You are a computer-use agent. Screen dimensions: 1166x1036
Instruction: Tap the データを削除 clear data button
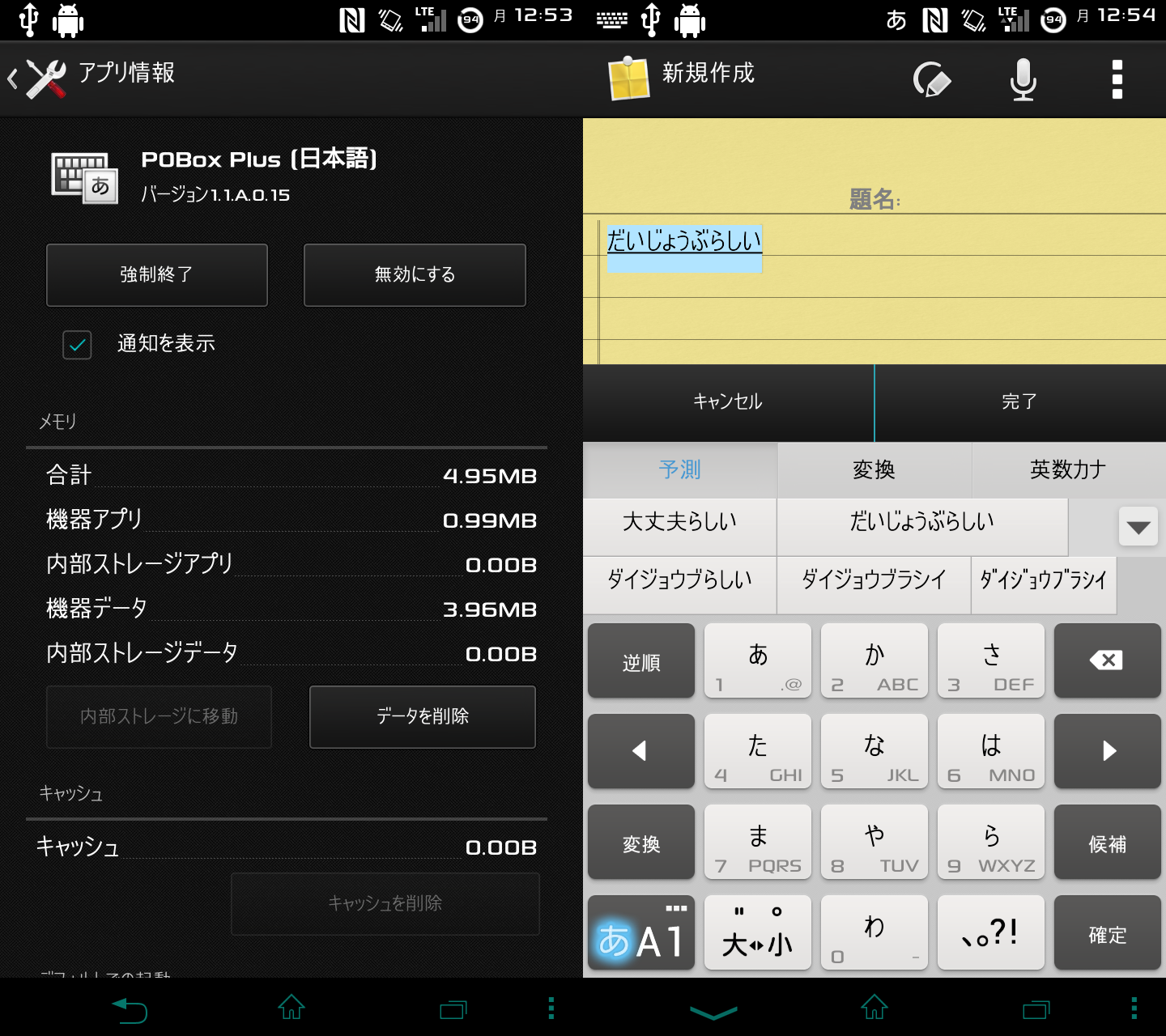click(x=423, y=717)
